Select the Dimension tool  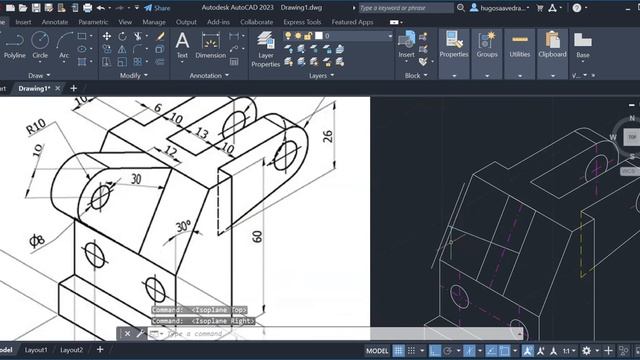[x=211, y=46]
